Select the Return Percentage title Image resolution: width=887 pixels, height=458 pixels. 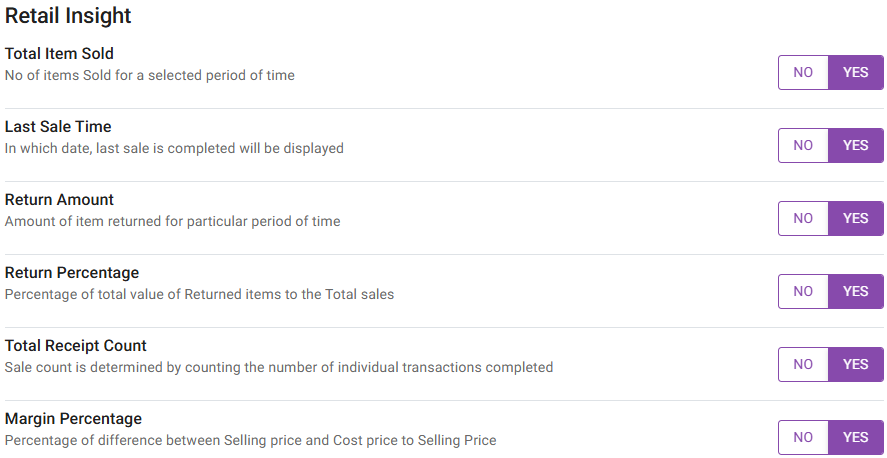72,273
